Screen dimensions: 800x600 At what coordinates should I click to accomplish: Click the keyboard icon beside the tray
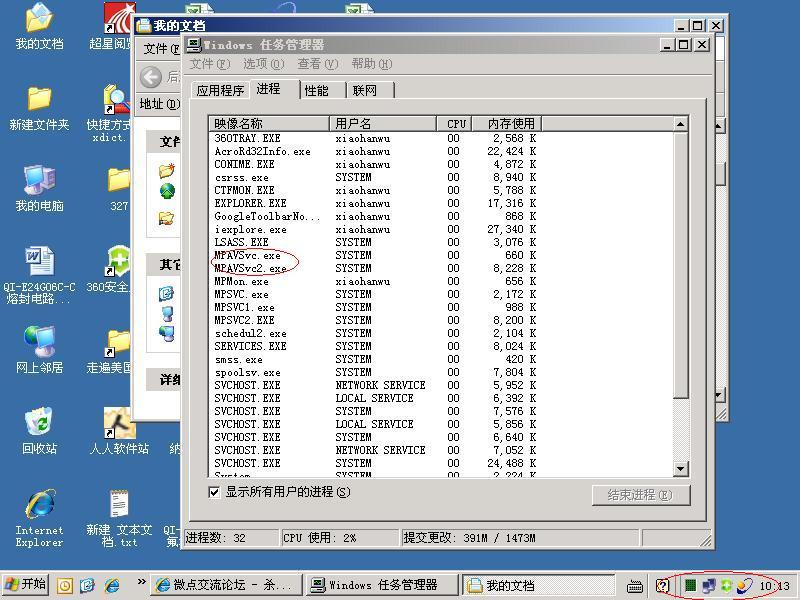(635, 586)
